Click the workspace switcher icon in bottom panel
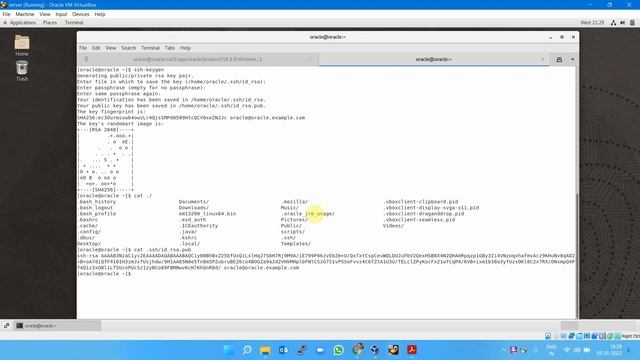Screen dimensions: 640x360 [x=7, y=325]
